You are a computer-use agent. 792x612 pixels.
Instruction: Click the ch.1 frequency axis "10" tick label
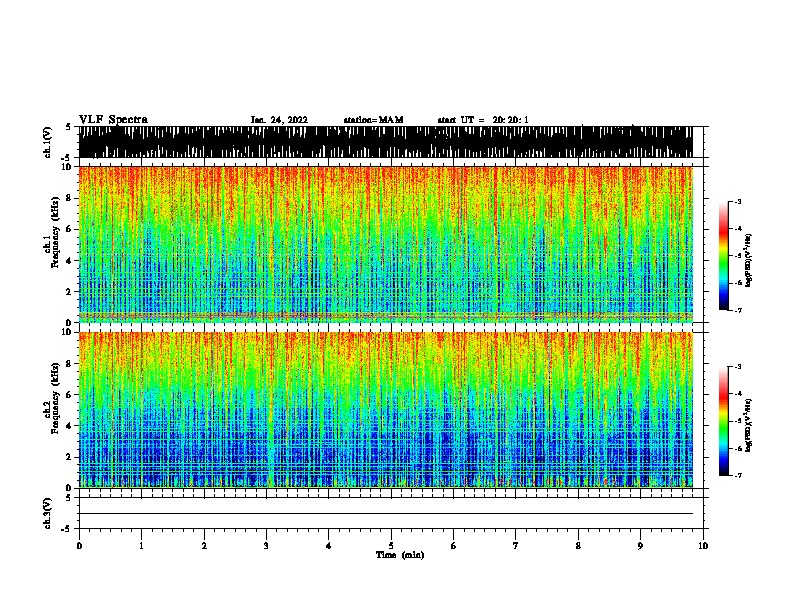68,167
